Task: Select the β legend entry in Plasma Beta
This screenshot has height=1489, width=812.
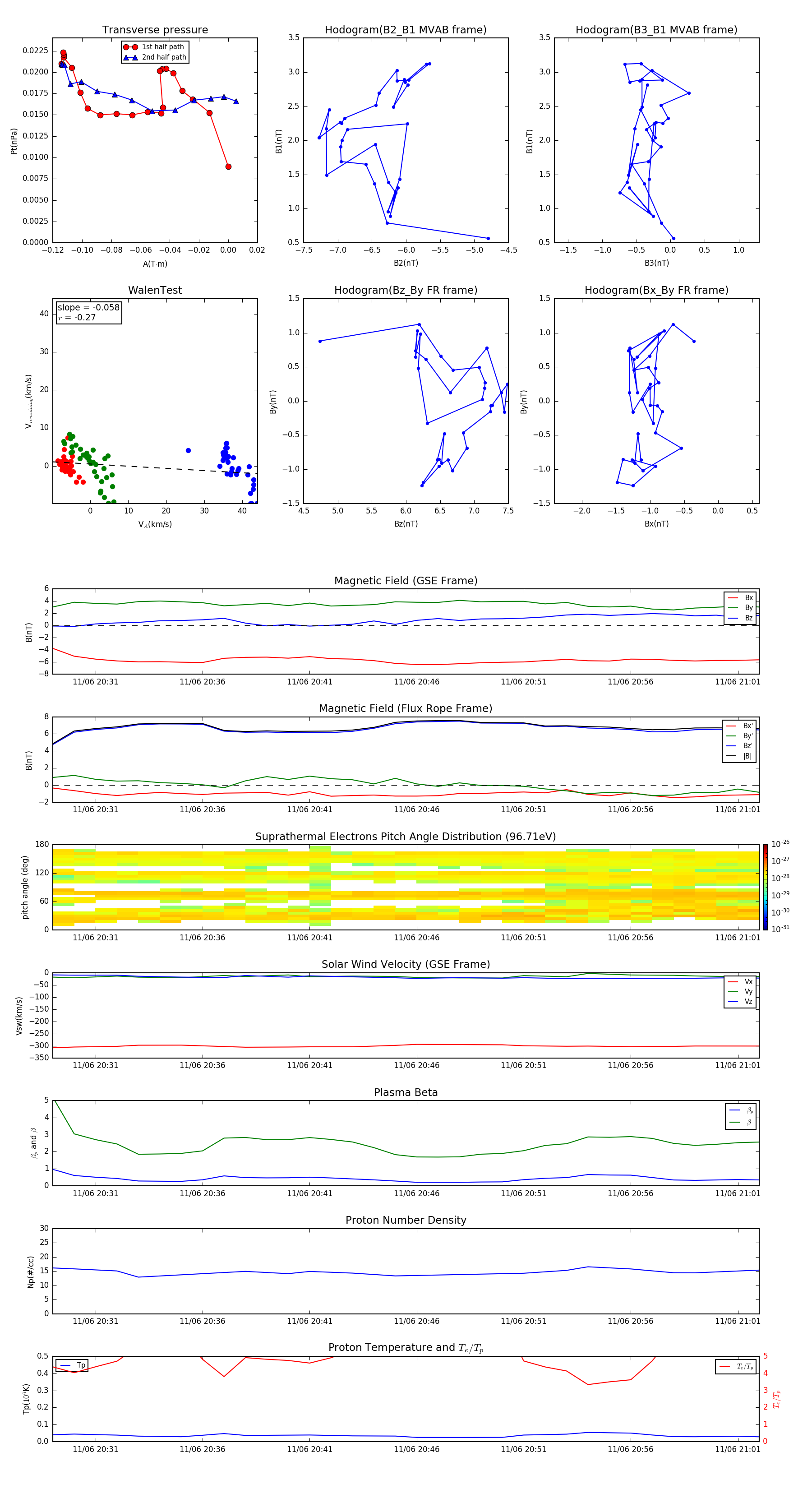Action: [x=741, y=1122]
